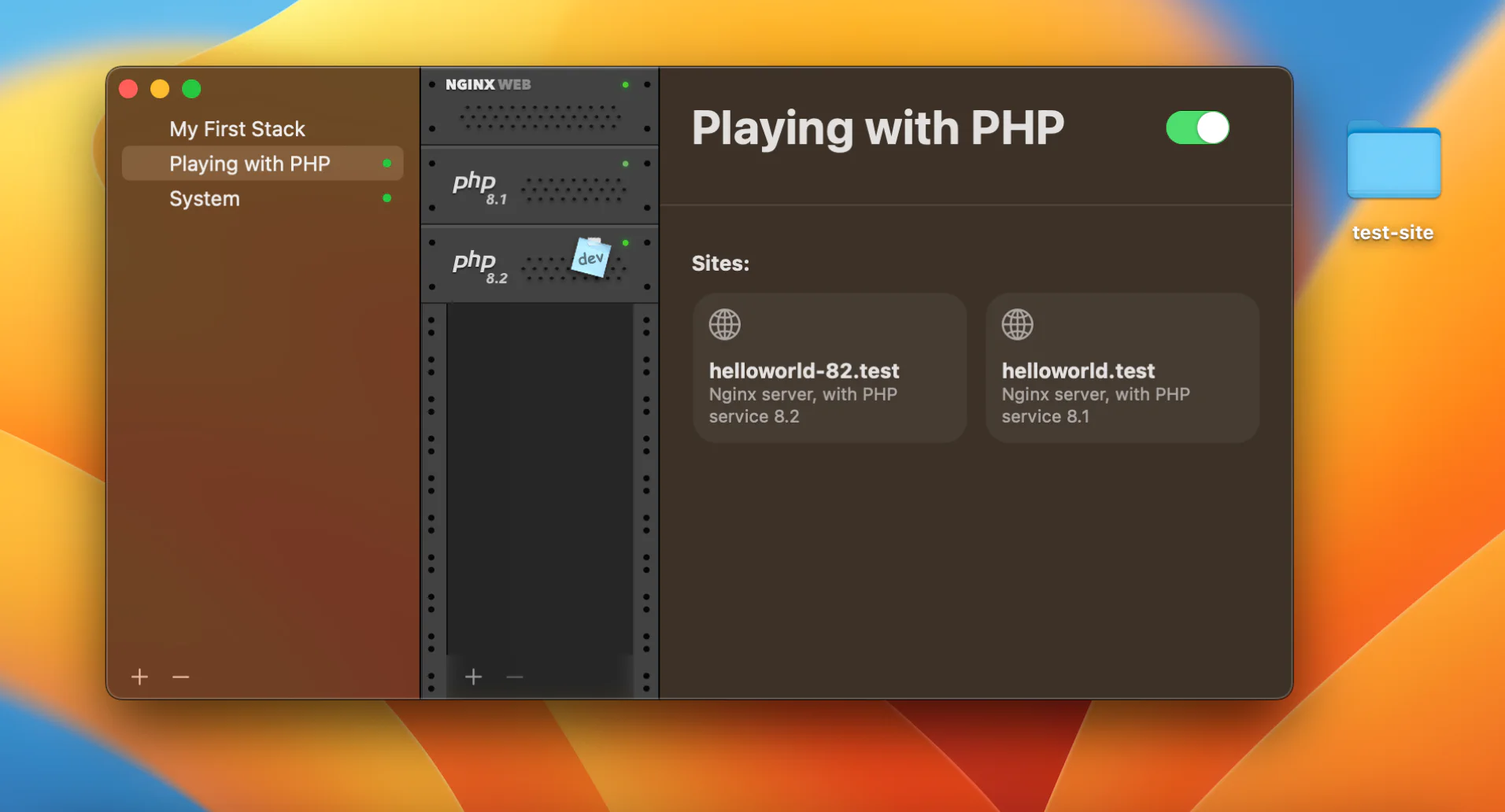The height and width of the screenshot is (812, 1505).
Task: Turn off the Playing with PHP stack toggle
Action: 1197,128
